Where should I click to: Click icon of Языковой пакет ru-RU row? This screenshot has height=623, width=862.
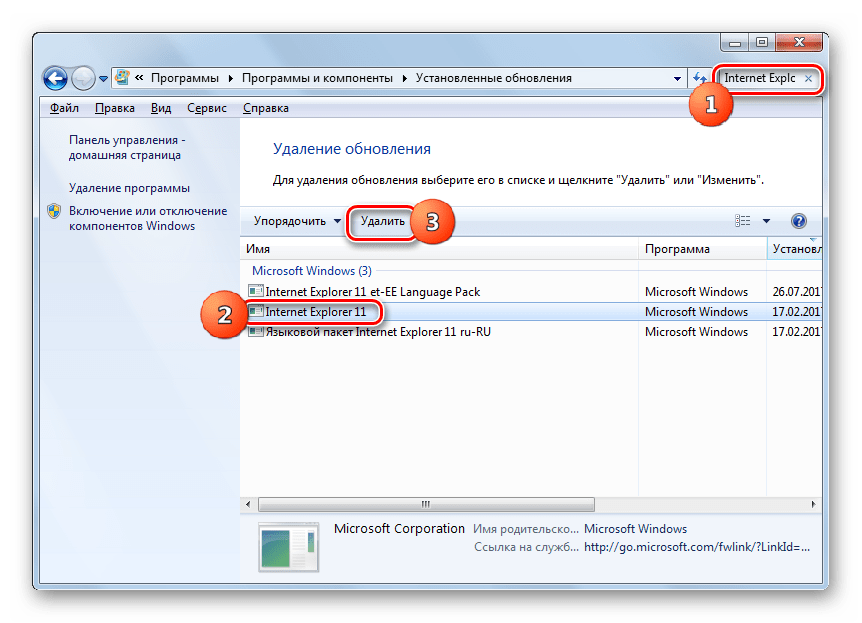(256, 332)
